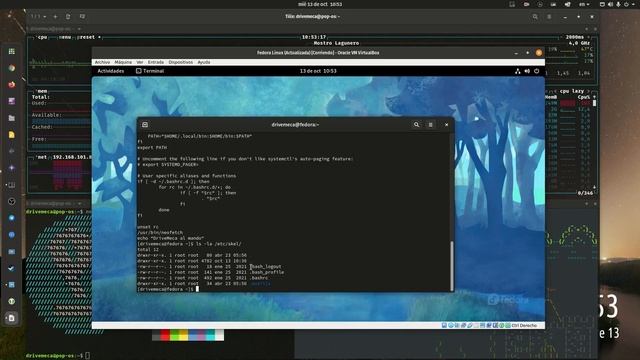The width and height of the screenshot is (640, 360).
Task: Click the Terminal app menu in Fedora bar
Action: pos(150,71)
